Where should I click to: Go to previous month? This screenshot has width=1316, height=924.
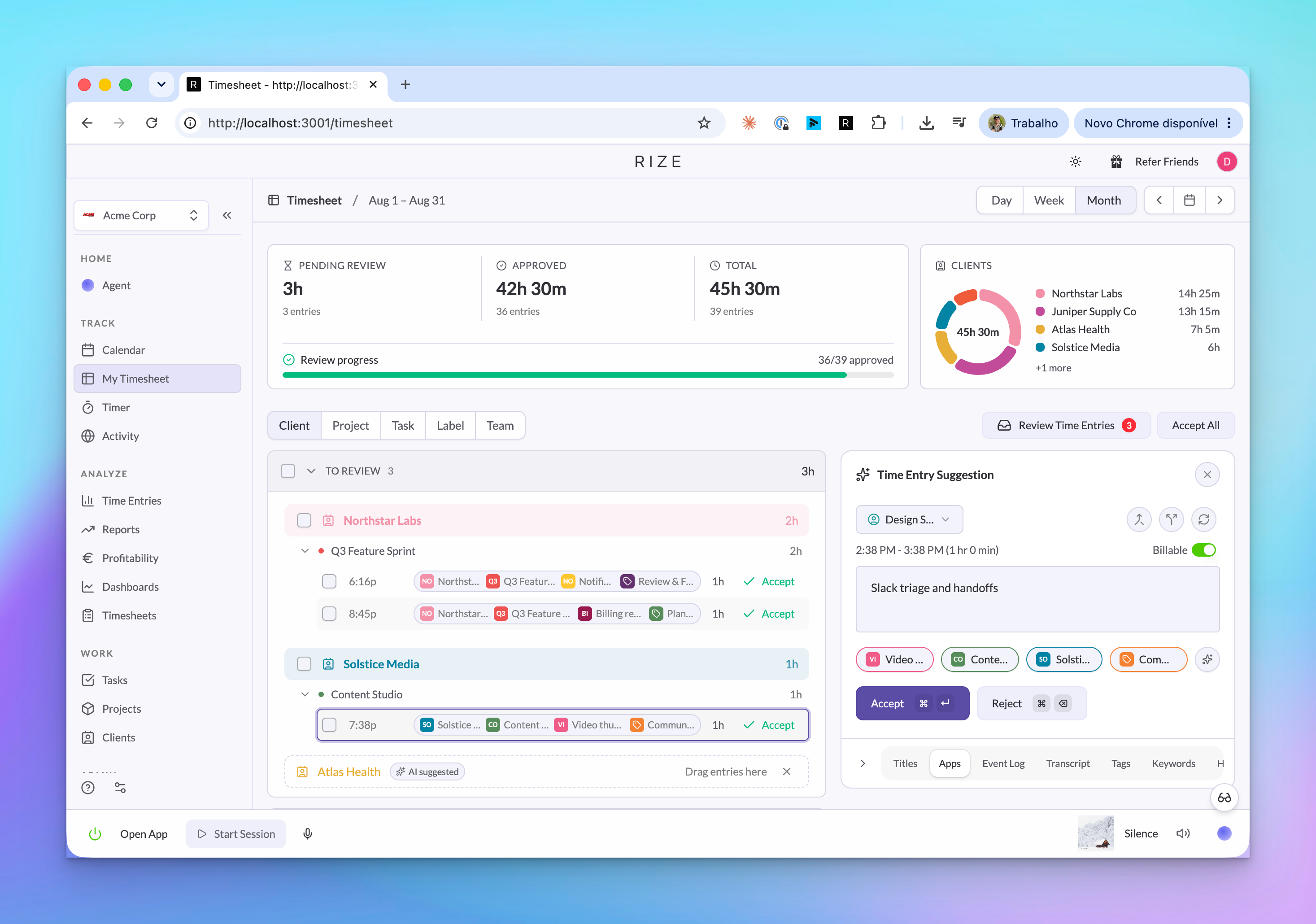coord(1159,200)
